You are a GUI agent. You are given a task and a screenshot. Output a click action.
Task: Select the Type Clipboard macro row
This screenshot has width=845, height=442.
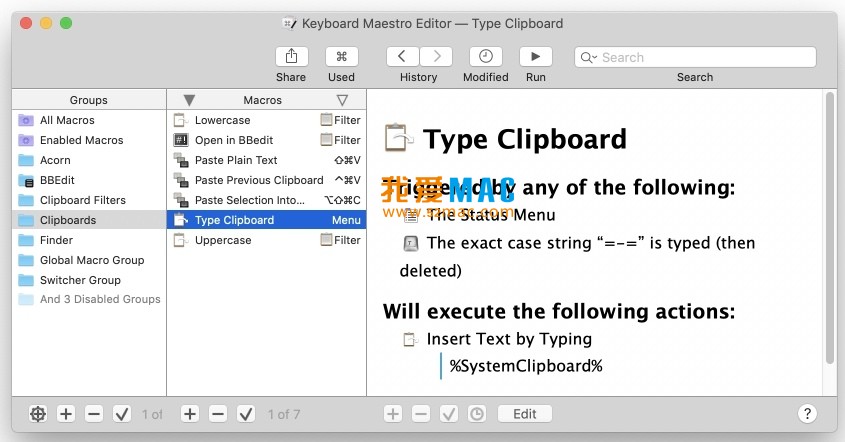click(267, 220)
